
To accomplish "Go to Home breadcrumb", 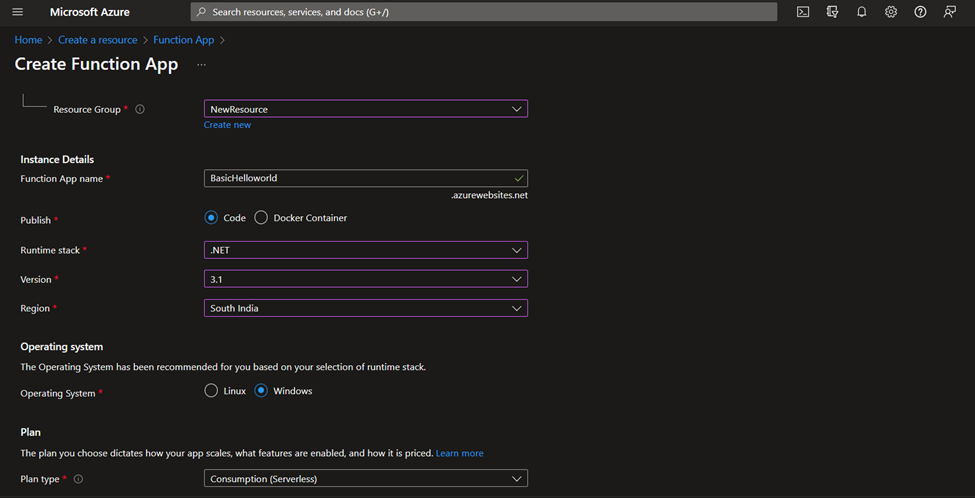I will point(29,40).
